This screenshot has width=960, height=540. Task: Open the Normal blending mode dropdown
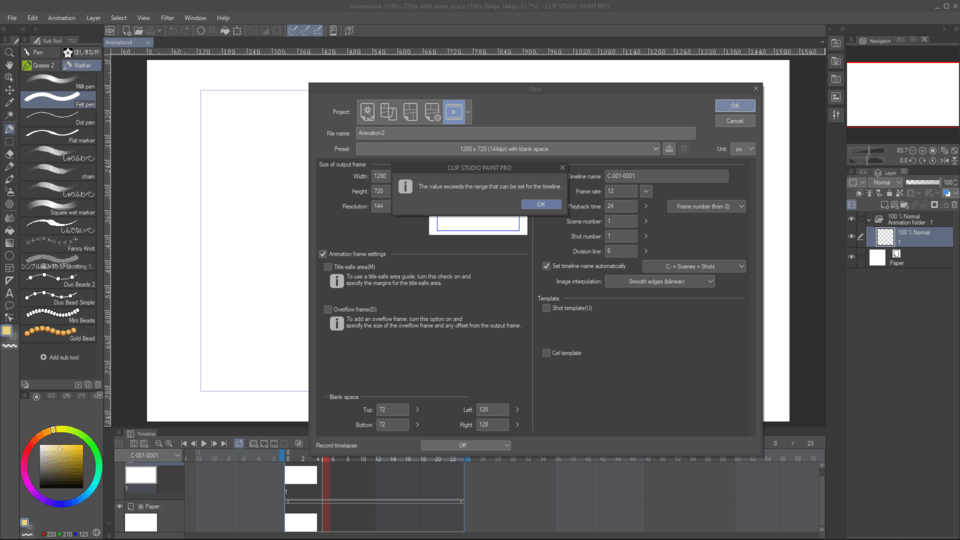click(x=885, y=182)
